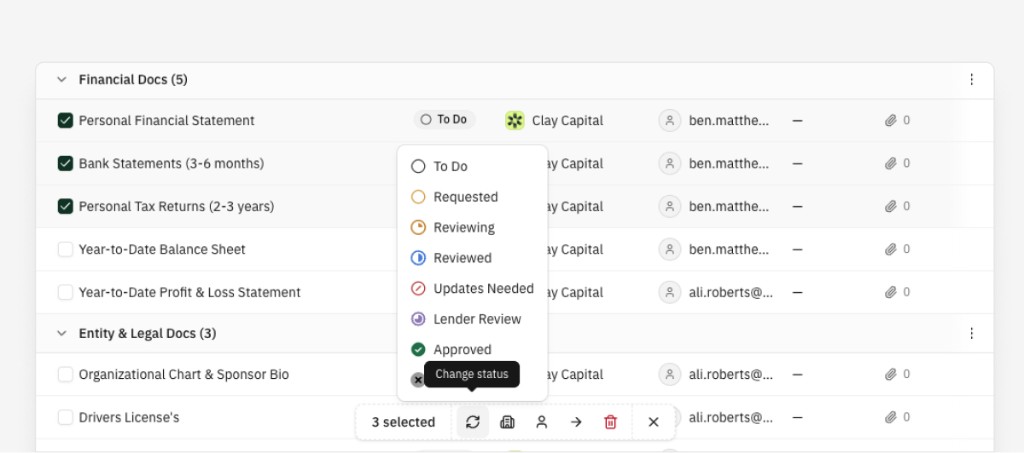
Task: Click Clay Capital text on first row
Action: tap(568, 121)
